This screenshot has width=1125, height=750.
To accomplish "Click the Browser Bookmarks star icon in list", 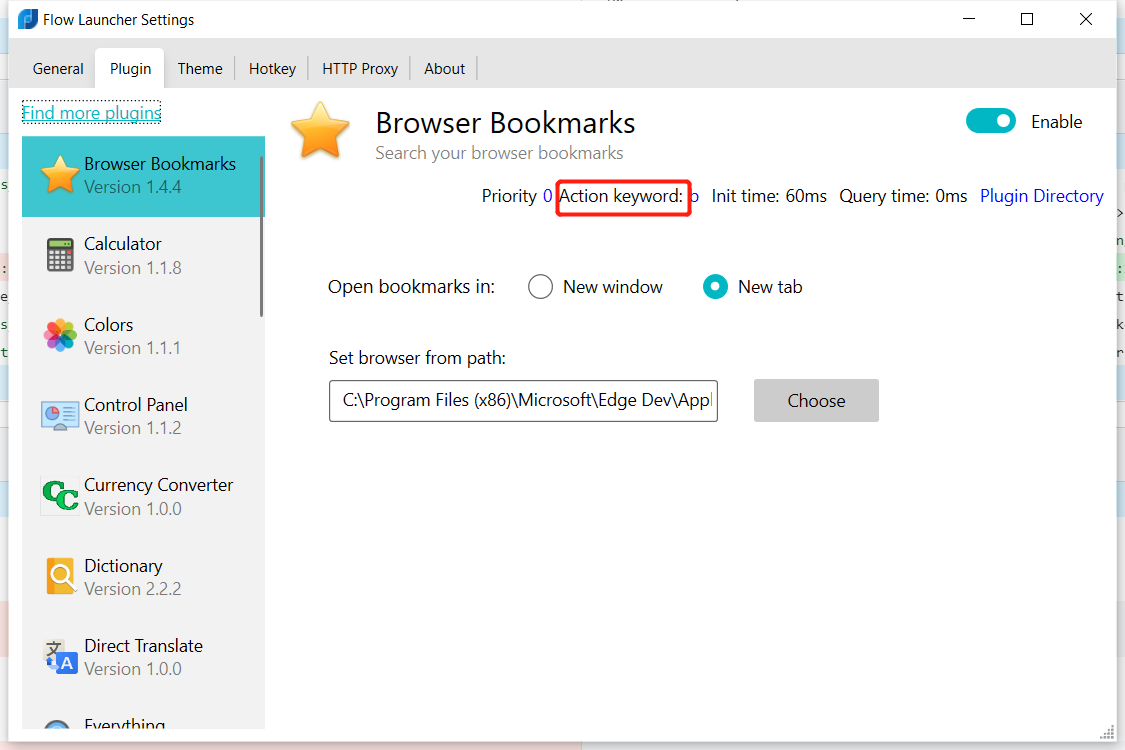I will [x=60, y=174].
